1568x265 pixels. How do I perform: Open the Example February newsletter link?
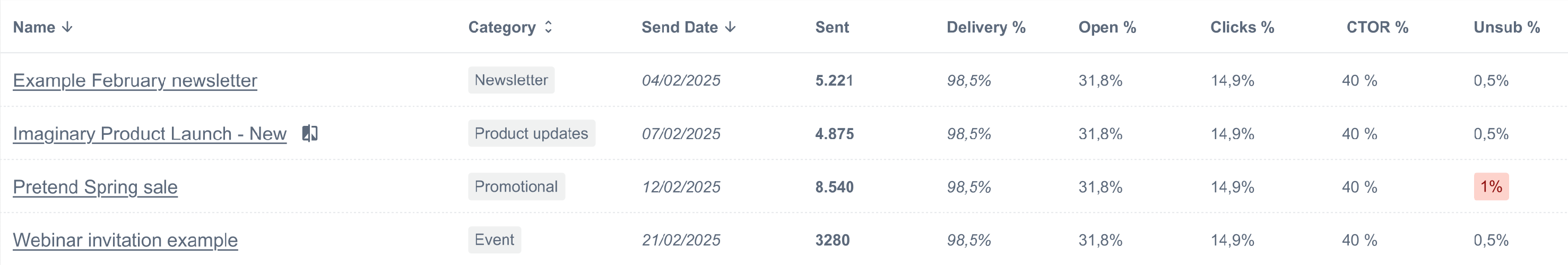(135, 80)
